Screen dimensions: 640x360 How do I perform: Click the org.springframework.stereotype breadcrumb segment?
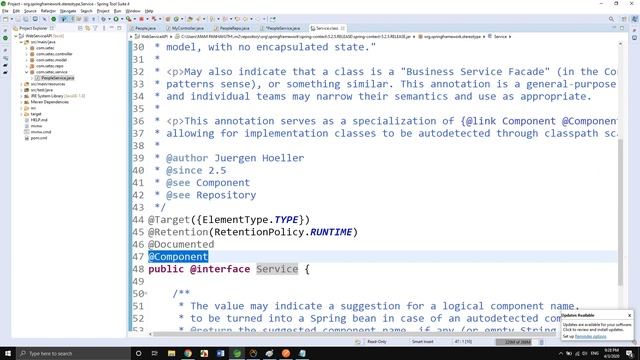[x=452, y=37]
